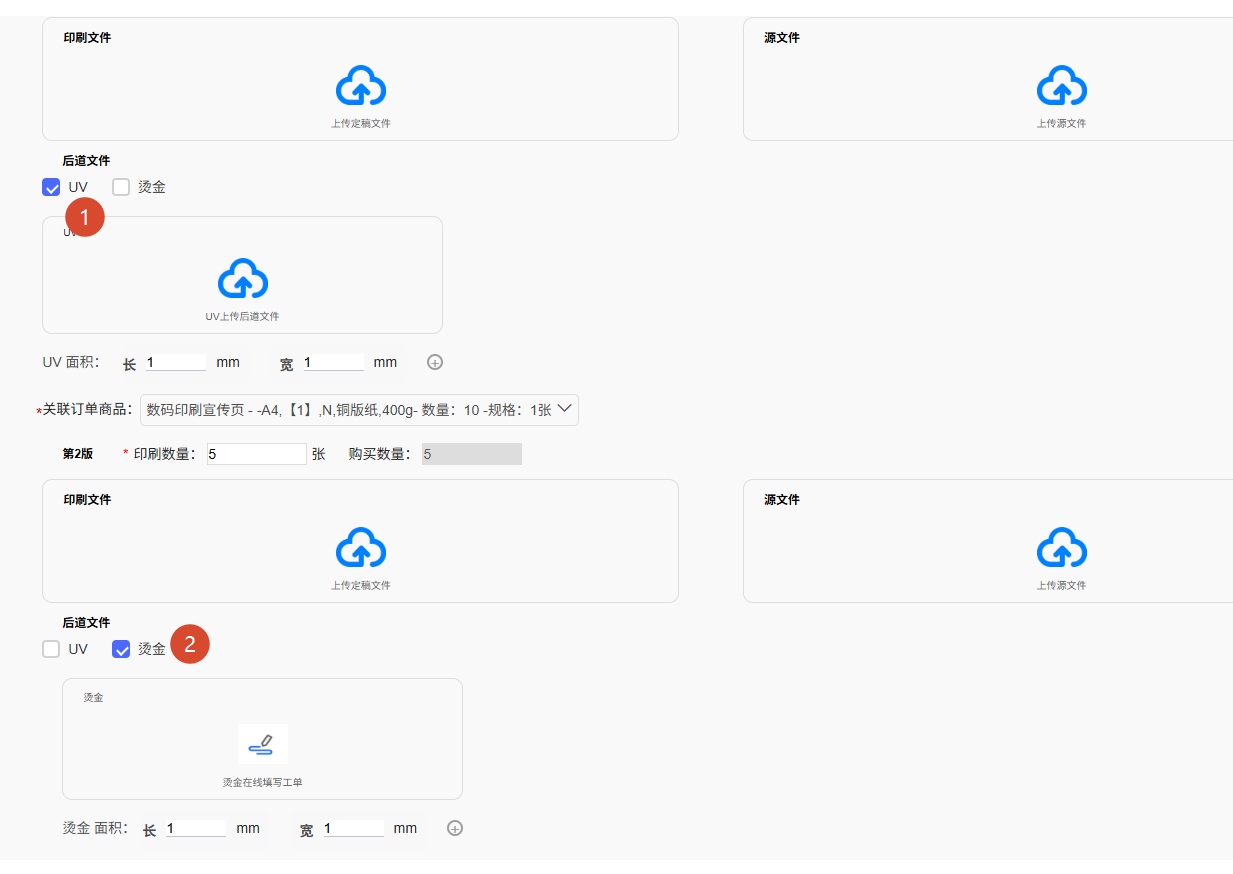Click the 烫金 面积 长 input field
Screen dimensions: 1233x874
pyautogui.click(x=195, y=828)
